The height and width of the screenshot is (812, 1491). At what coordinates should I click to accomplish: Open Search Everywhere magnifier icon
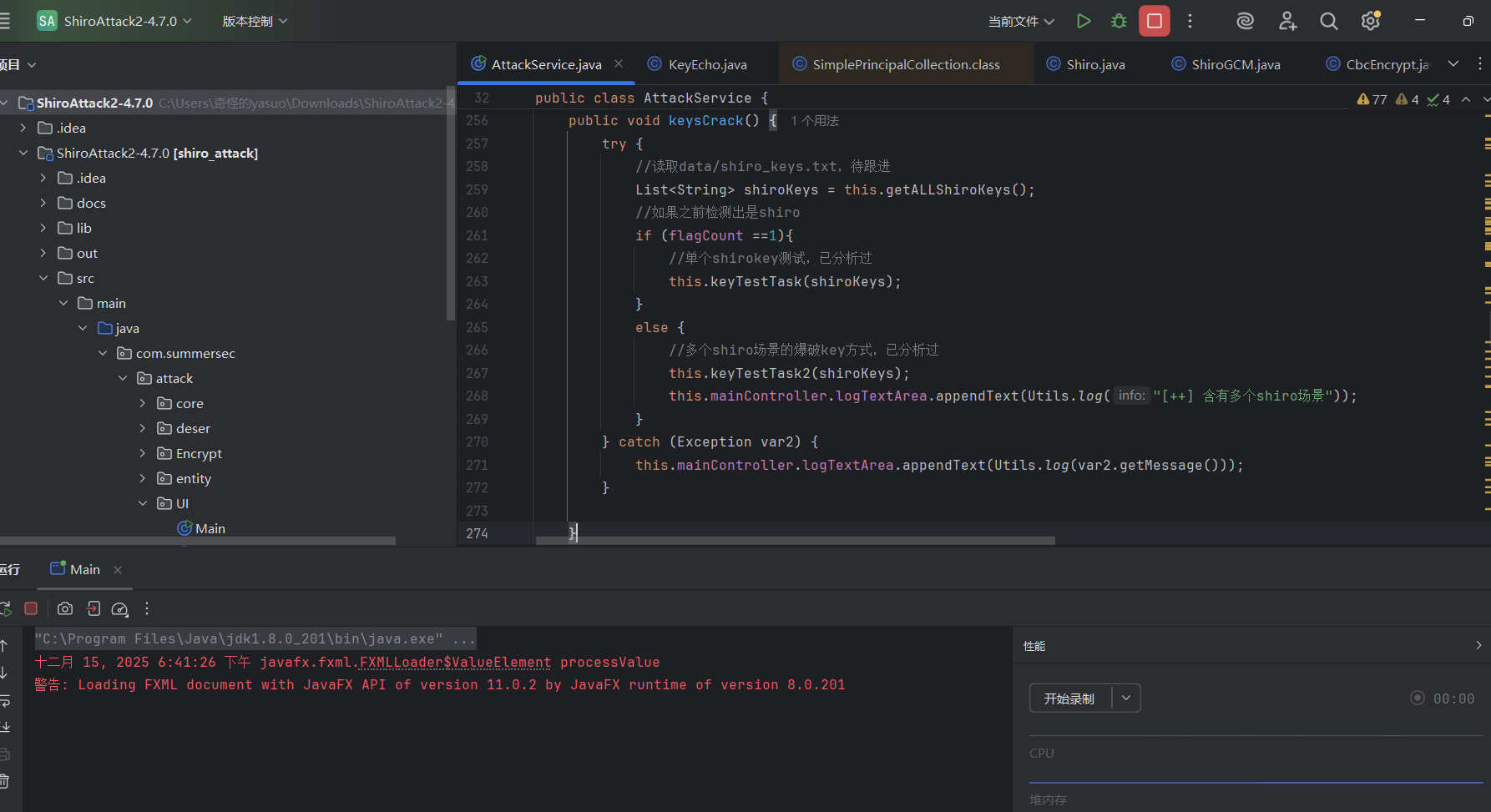pos(1328,21)
